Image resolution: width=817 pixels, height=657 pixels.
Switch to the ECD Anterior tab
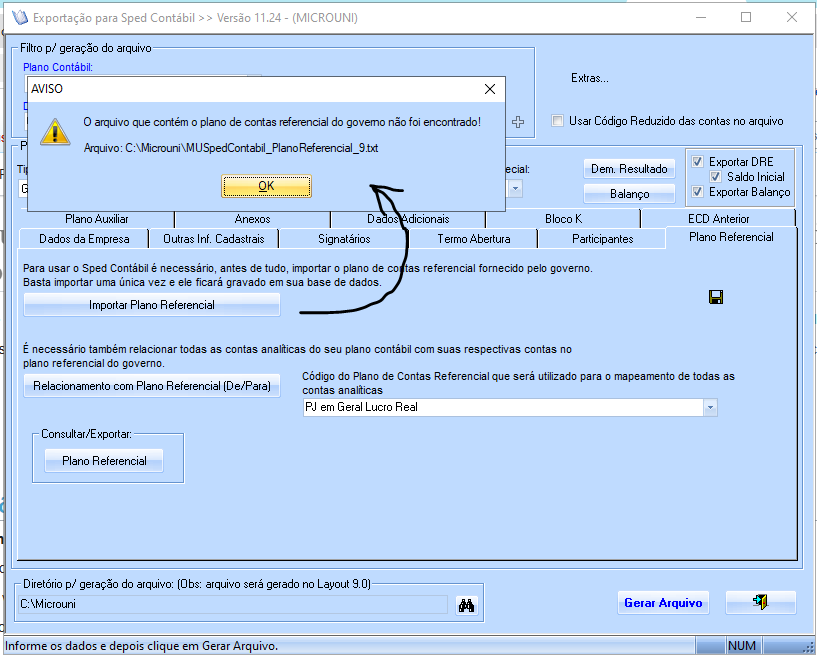[719, 219]
